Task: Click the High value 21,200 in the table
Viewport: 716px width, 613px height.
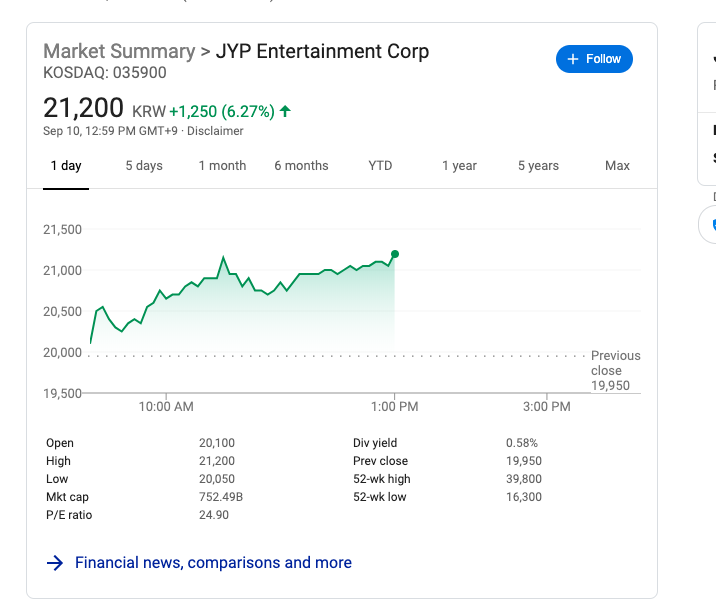Action: point(217,461)
